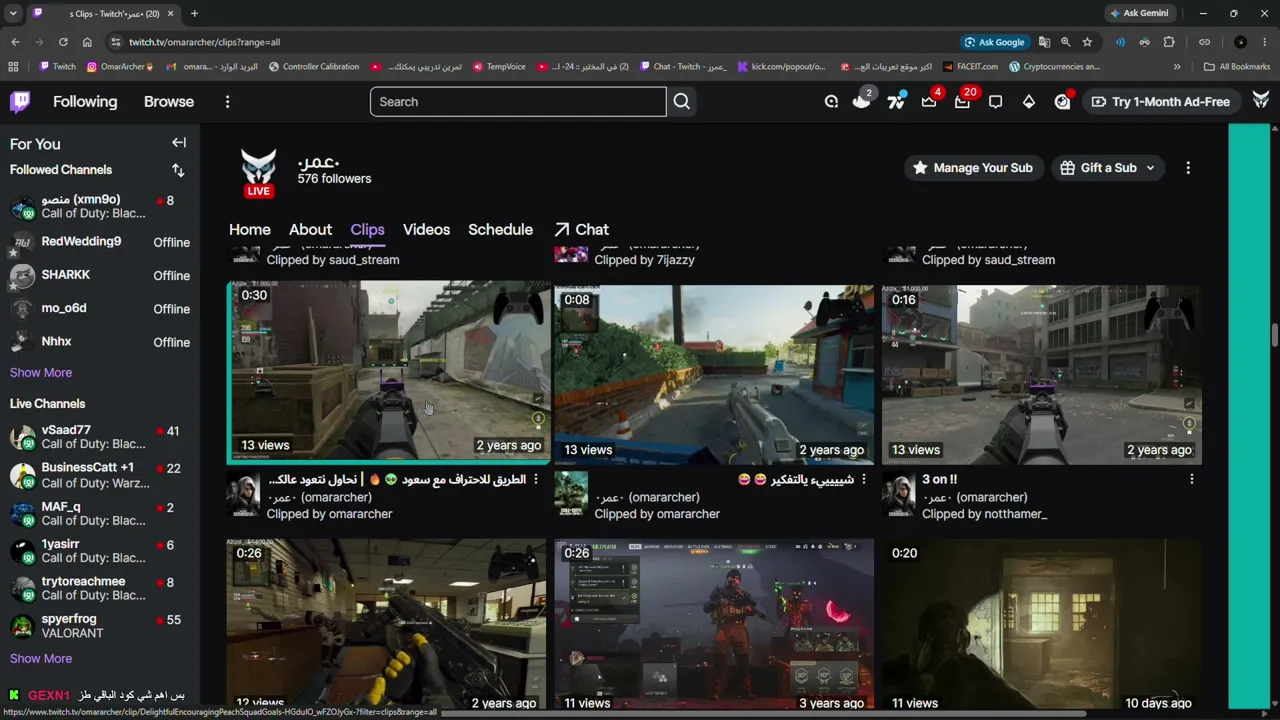Image resolution: width=1280 pixels, height=720 pixels.
Task: Open the Get Bits diamond icon
Action: [1028, 101]
